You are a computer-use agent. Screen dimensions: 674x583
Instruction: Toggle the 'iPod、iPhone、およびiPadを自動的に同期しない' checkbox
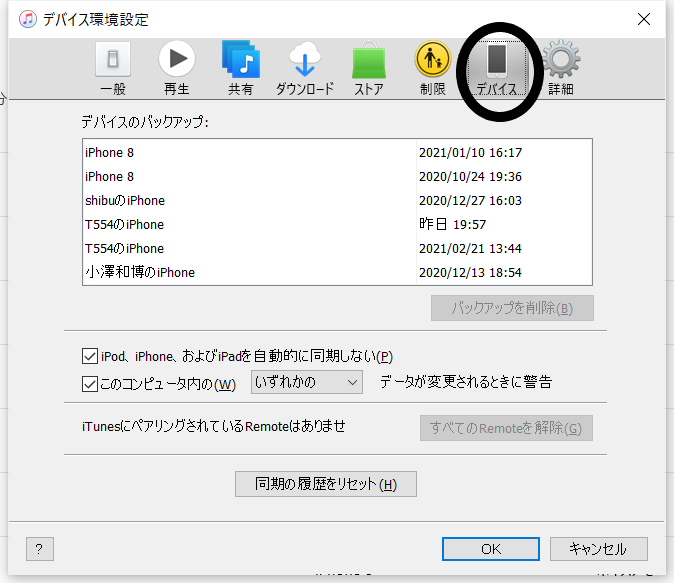coord(89,356)
